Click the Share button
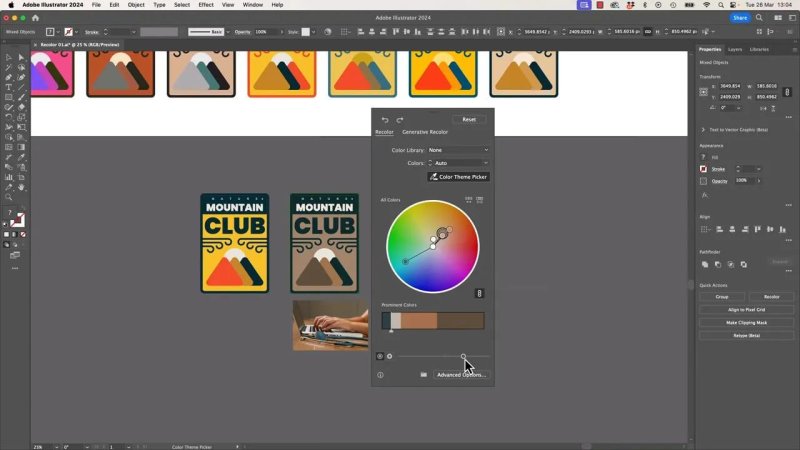800x450 pixels. pos(740,18)
